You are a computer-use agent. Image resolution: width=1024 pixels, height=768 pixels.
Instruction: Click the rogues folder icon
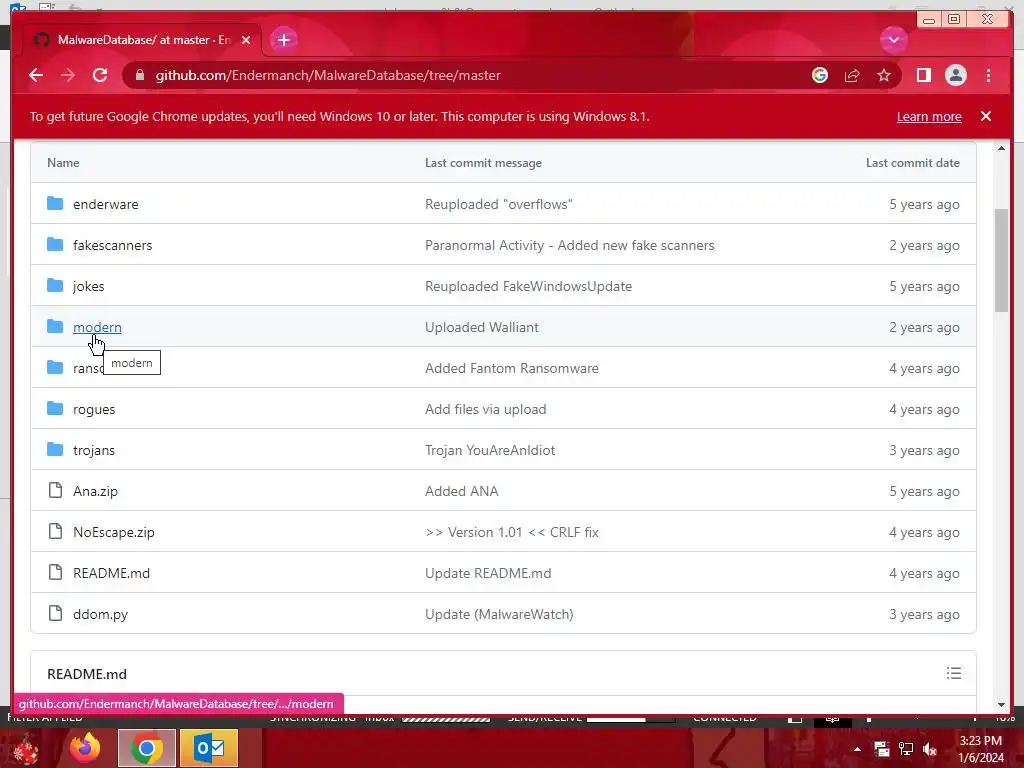point(56,408)
